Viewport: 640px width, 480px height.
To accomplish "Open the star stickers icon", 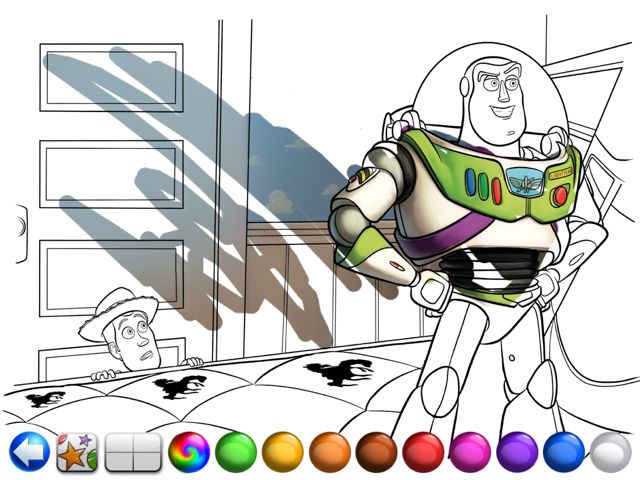I will [x=77, y=452].
